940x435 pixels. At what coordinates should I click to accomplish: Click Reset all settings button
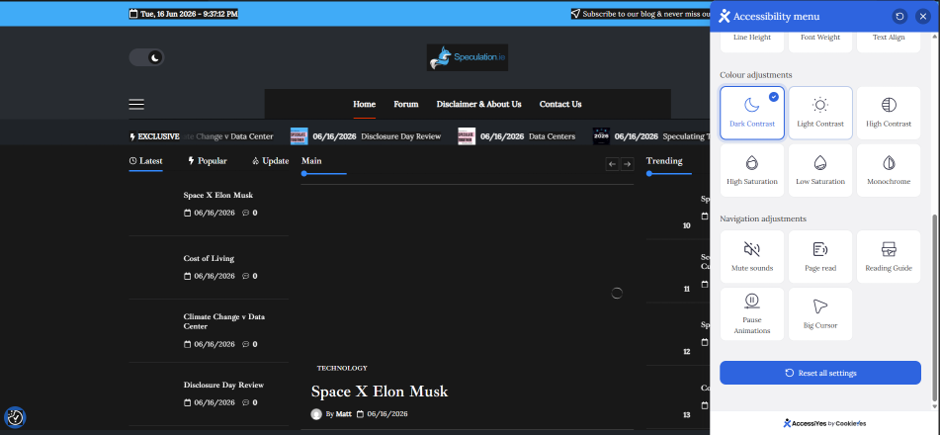click(820, 373)
